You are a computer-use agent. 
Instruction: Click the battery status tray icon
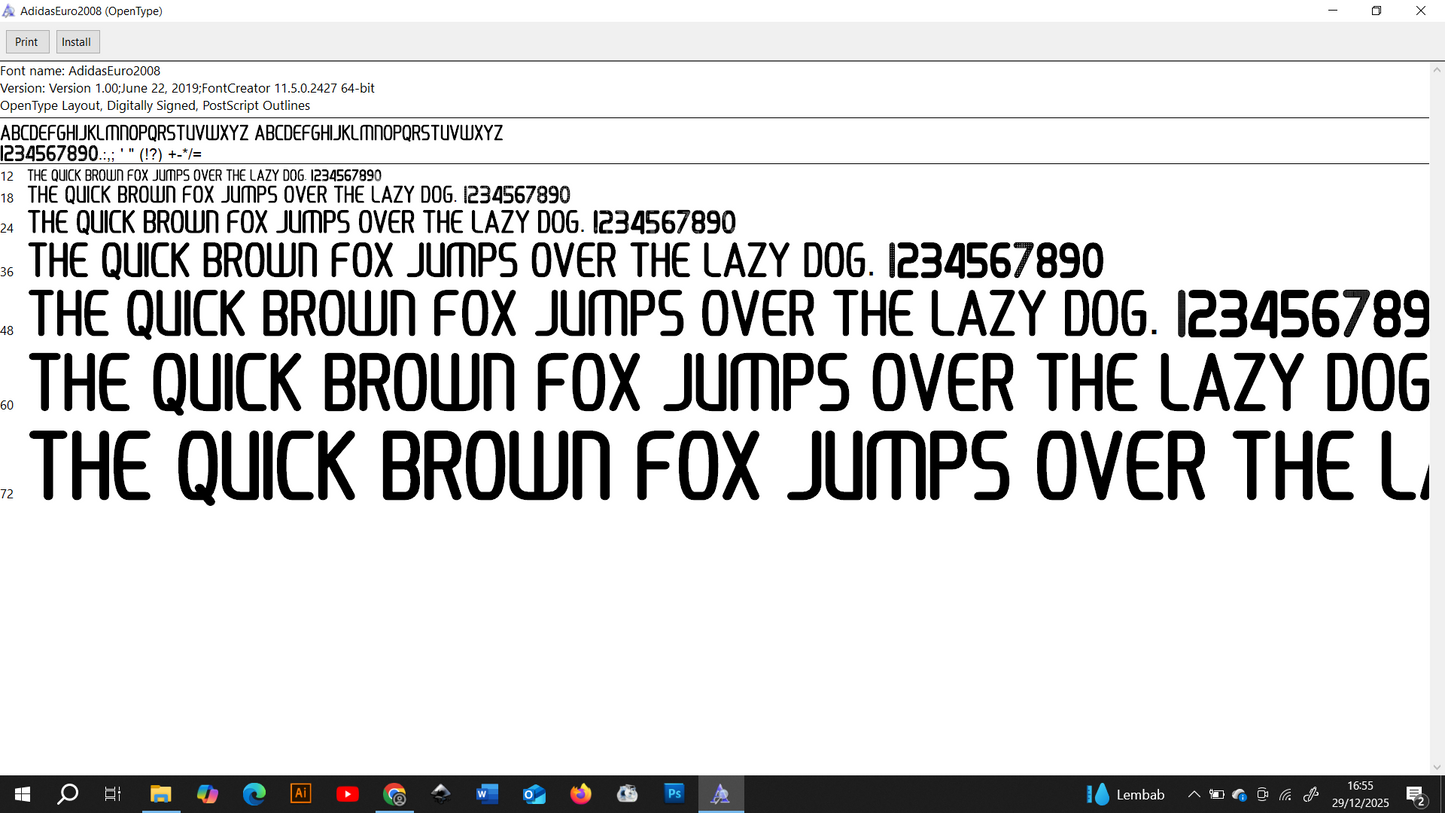[1217, 795]
